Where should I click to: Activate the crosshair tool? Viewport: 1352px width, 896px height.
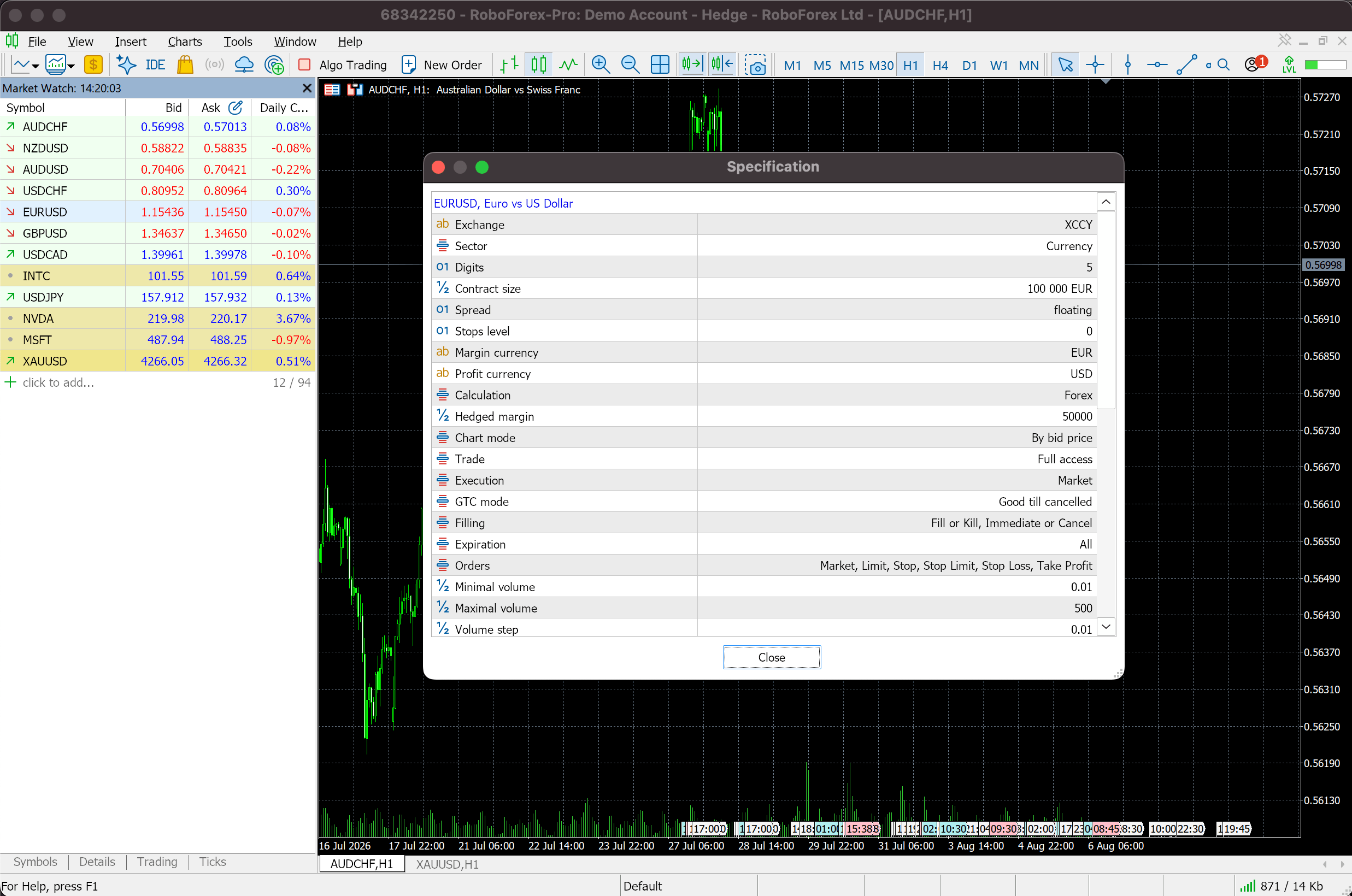[1095, 64]
